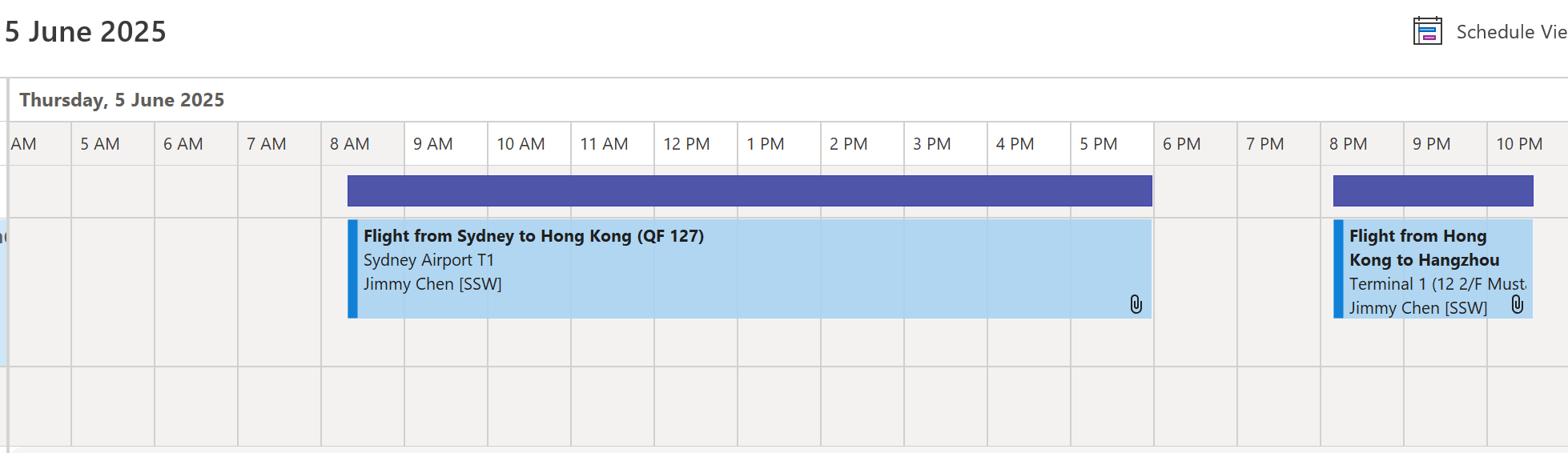The width and height of the screenshot is (1568, 453).
Task: Click the Schedule View calendar icon
Action: click(1427, 31)
